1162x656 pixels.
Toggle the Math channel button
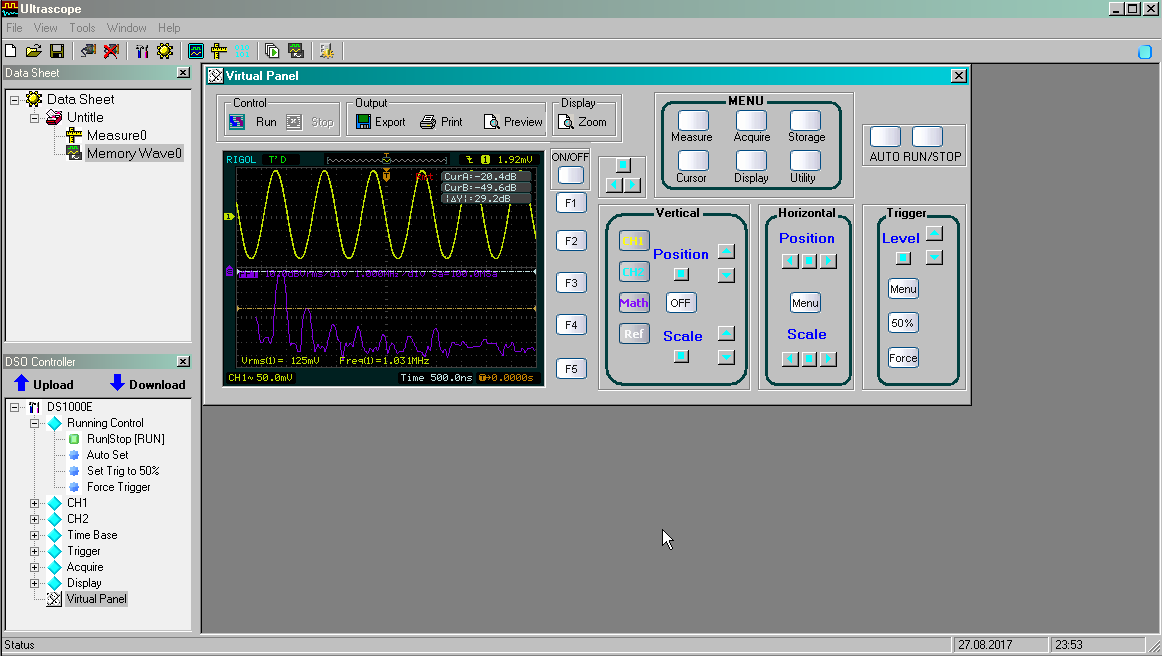634,302
